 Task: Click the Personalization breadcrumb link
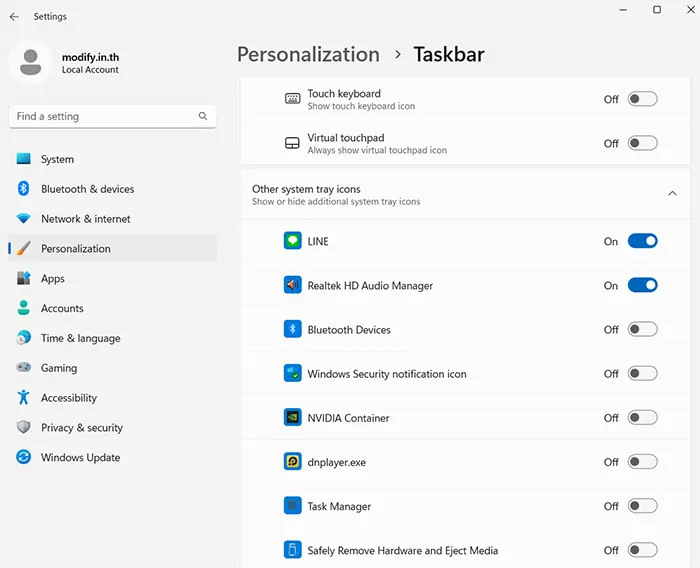click(x=308, y=54)
